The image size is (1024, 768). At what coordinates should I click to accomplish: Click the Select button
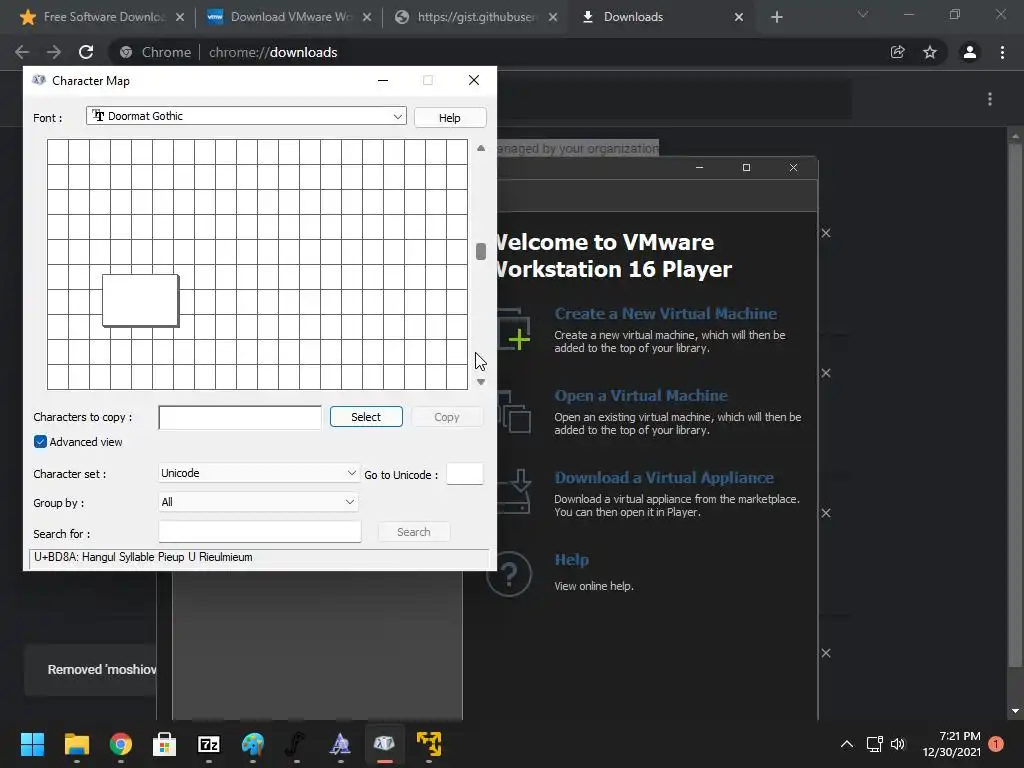pos(366,417)
